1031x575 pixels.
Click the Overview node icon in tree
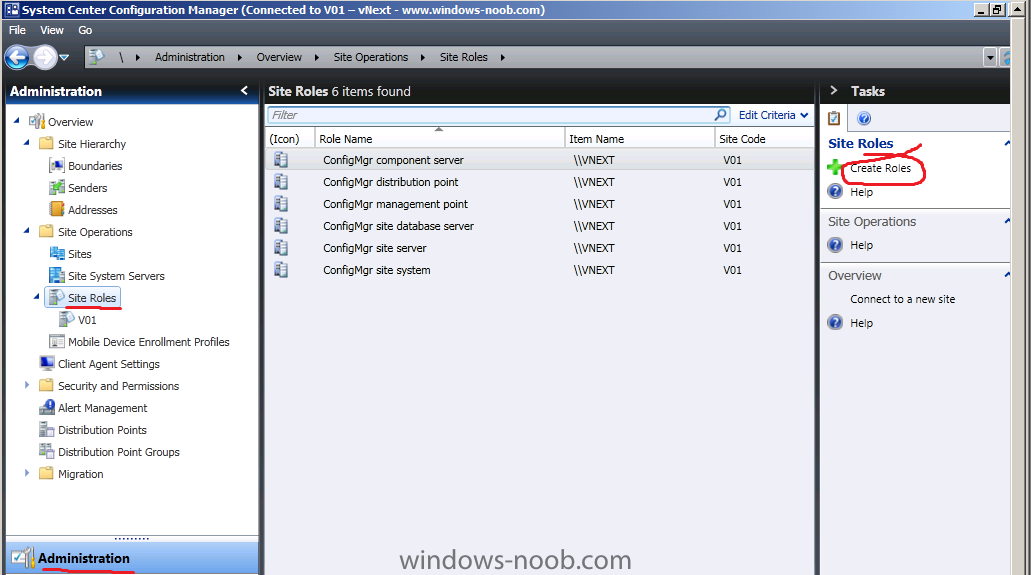(x=37, y=122)
